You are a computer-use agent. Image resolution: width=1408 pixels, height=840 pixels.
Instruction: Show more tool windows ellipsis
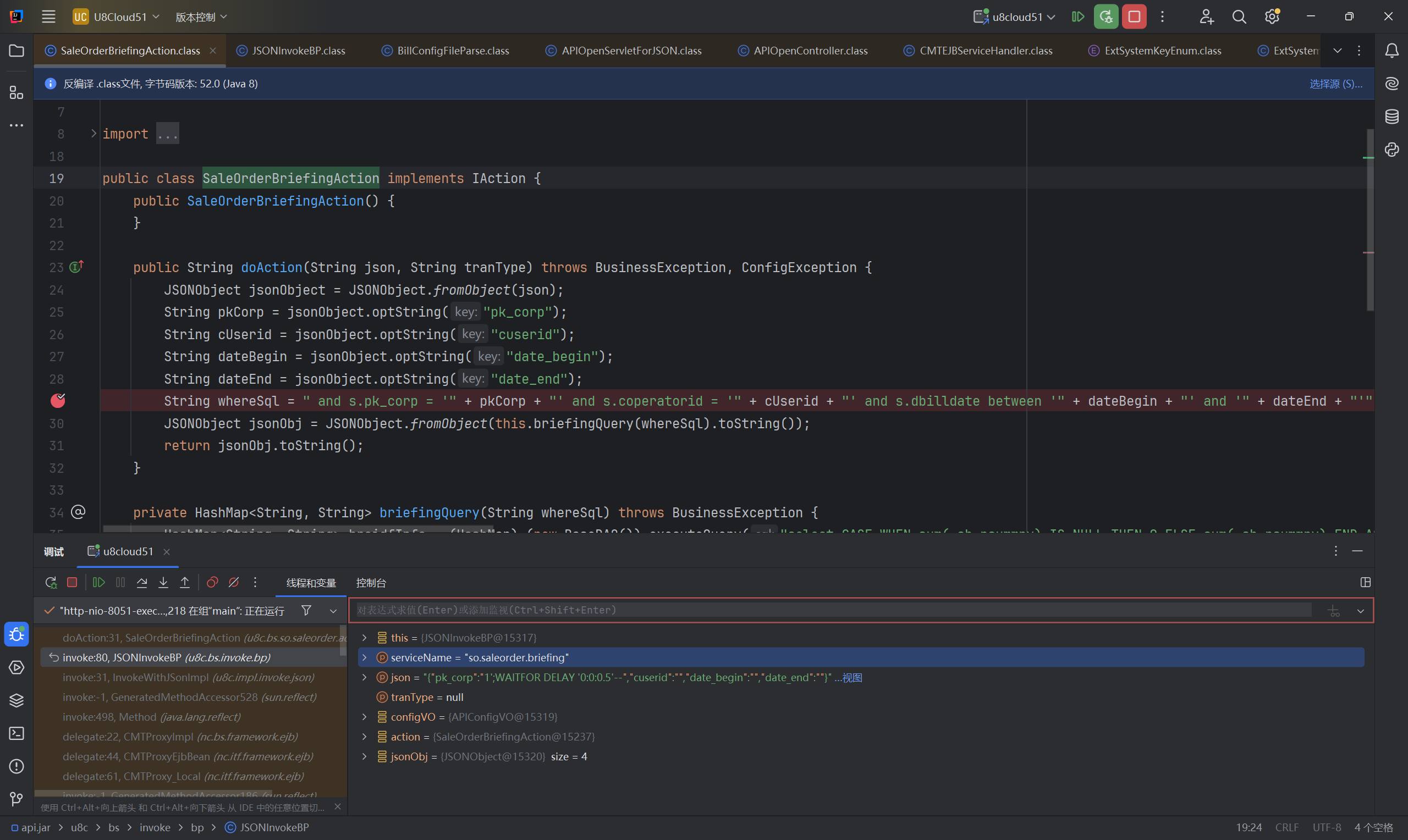point(16,125)
